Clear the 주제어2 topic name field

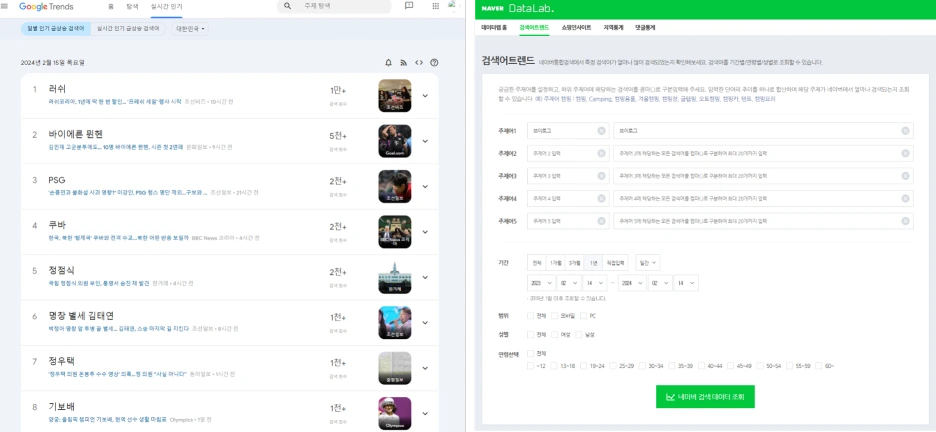tap(601, 153)
